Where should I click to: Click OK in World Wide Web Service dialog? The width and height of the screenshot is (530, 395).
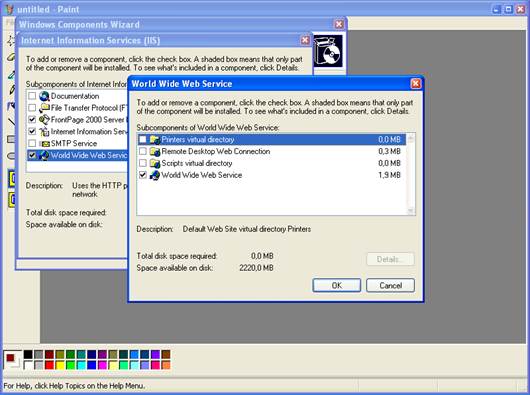pyautogui.click(x=337, y=286)
